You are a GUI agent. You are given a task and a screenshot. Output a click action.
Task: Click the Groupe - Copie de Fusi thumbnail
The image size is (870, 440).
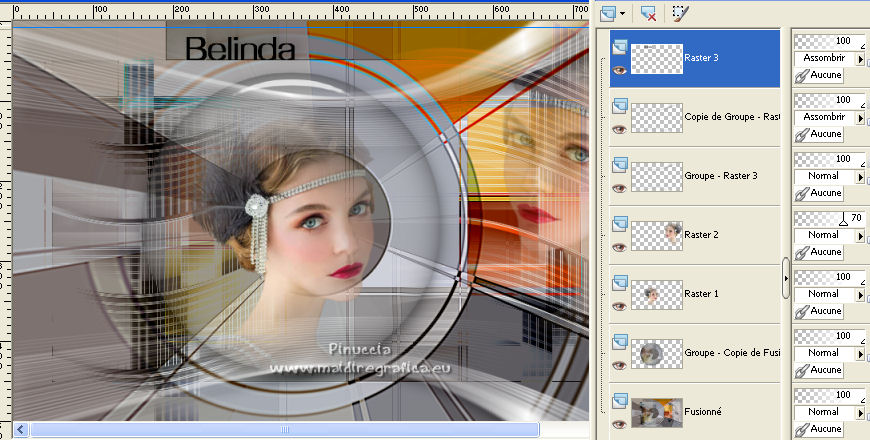(657, 354)
